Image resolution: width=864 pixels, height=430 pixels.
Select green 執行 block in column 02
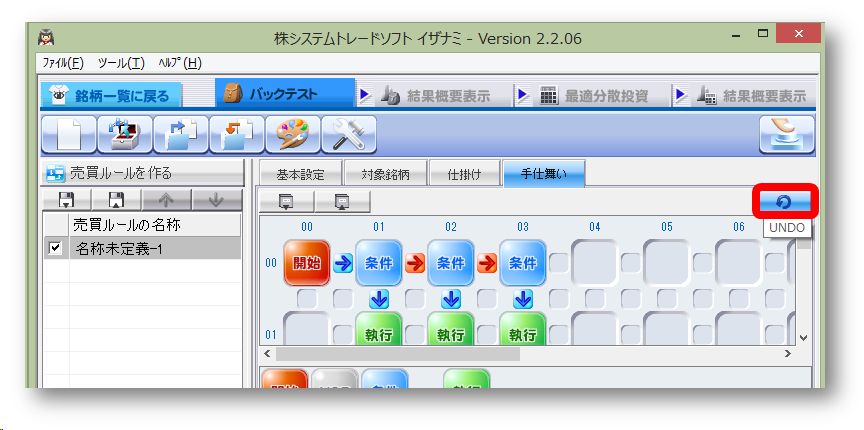451,329
